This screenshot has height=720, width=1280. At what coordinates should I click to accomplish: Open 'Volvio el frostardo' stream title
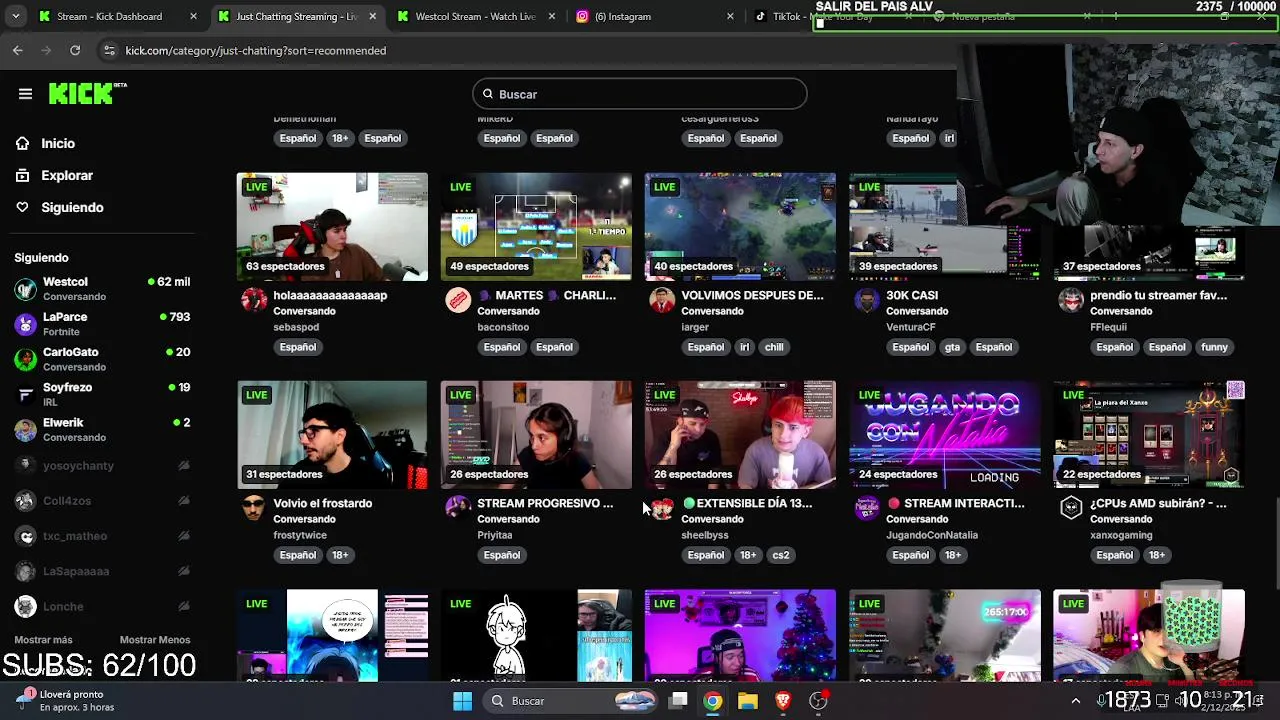[322, 503]
